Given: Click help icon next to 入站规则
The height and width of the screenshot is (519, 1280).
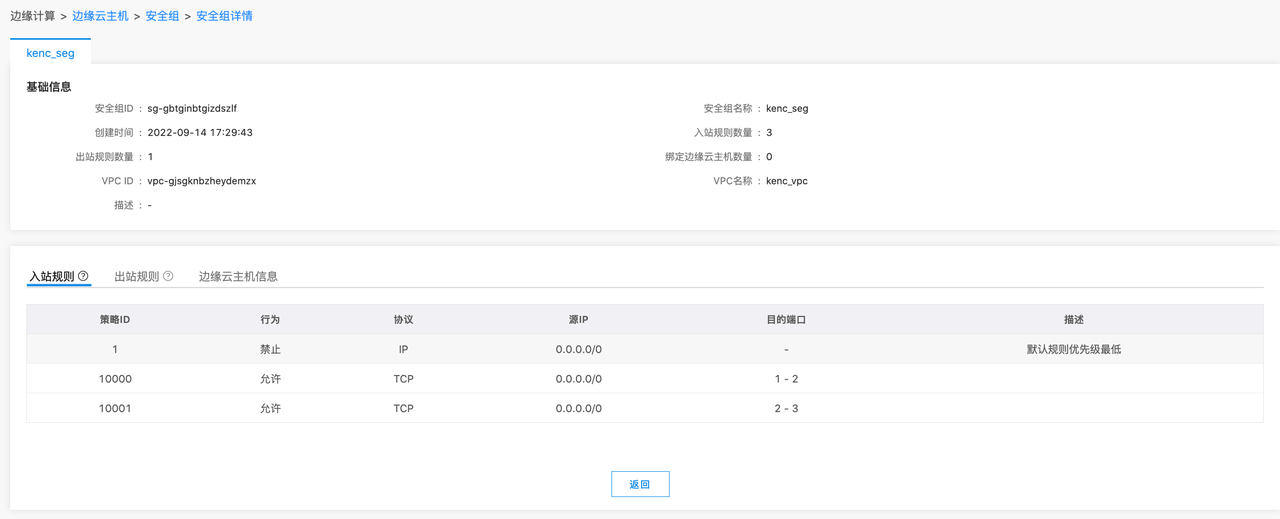Looking at the screenshot, I should 84,276.
